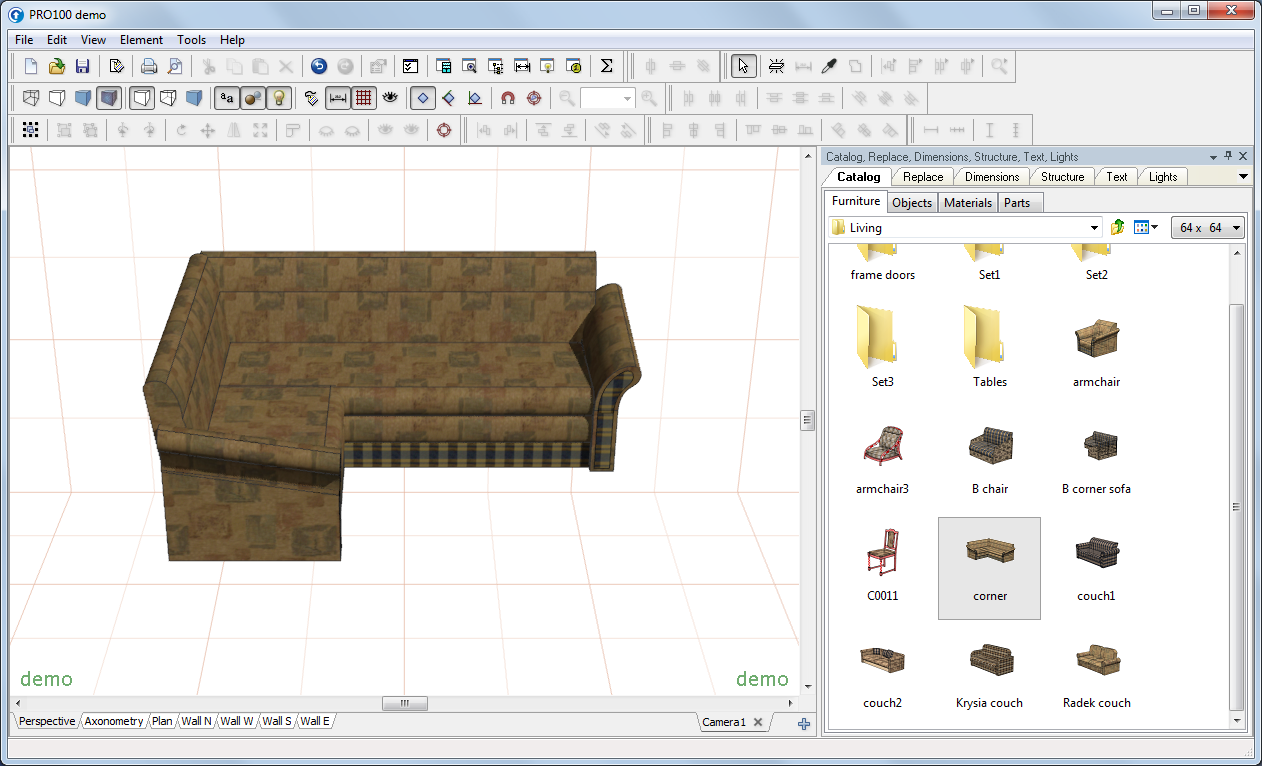Screen dimensions: 1262x766
Task: Open the catalog panel title menu arrow
Action: click(x=1214, y=157)
